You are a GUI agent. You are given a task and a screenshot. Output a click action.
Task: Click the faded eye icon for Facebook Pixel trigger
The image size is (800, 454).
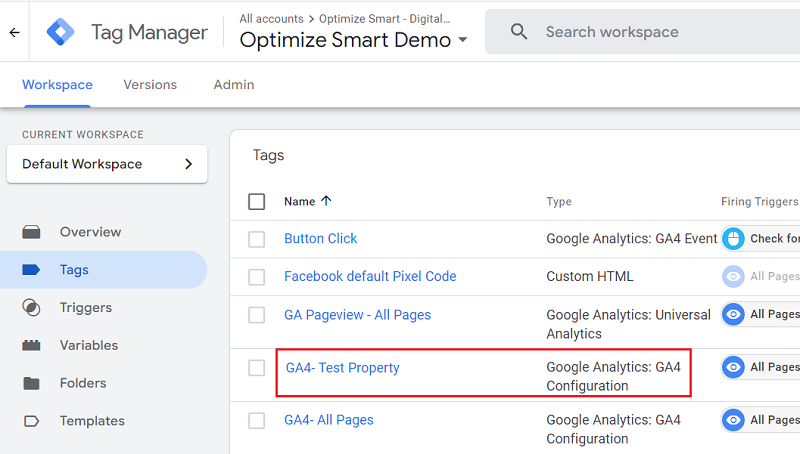[x=733, y=276]
